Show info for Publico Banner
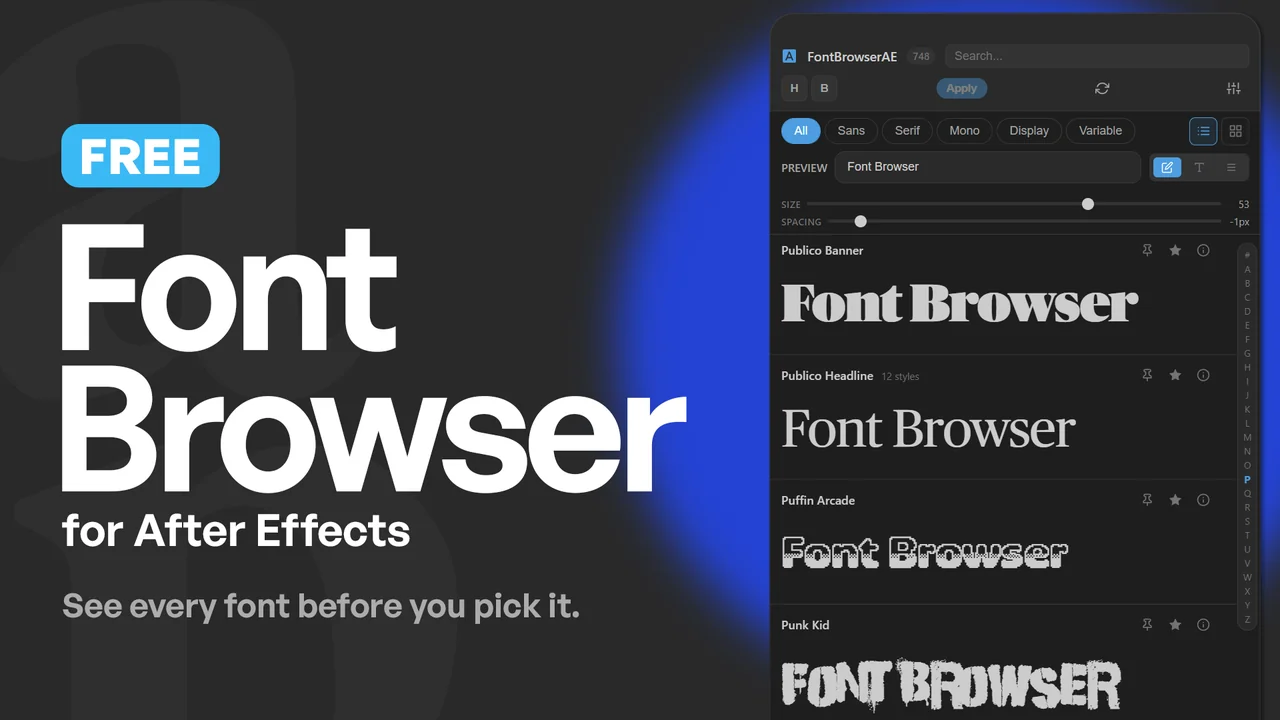 click(1203, 250)
